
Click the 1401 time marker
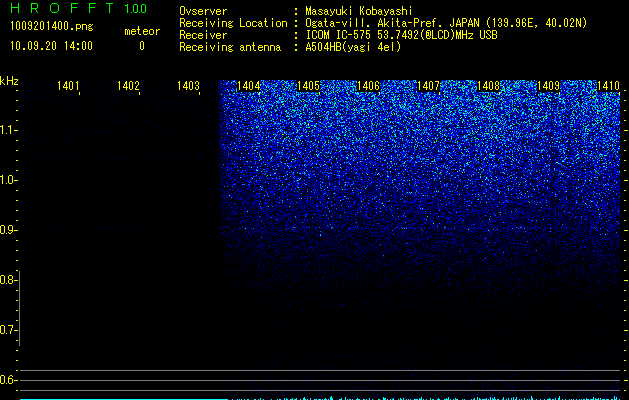point(68,86)
